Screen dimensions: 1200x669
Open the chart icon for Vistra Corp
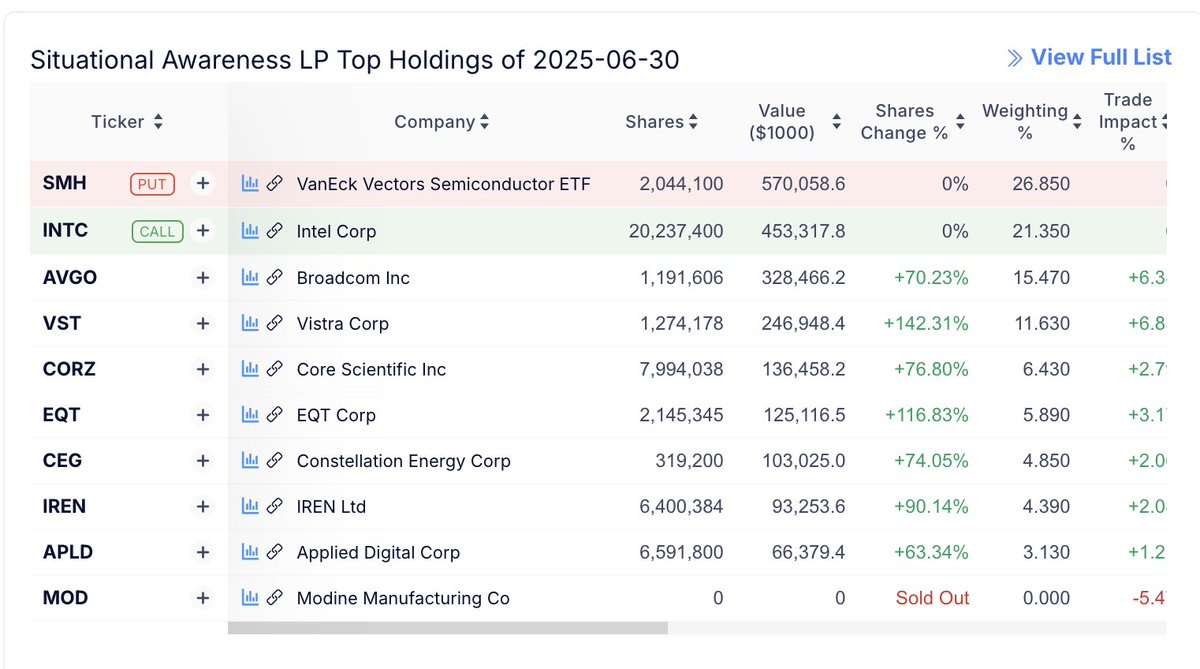[x=250, y=324]
